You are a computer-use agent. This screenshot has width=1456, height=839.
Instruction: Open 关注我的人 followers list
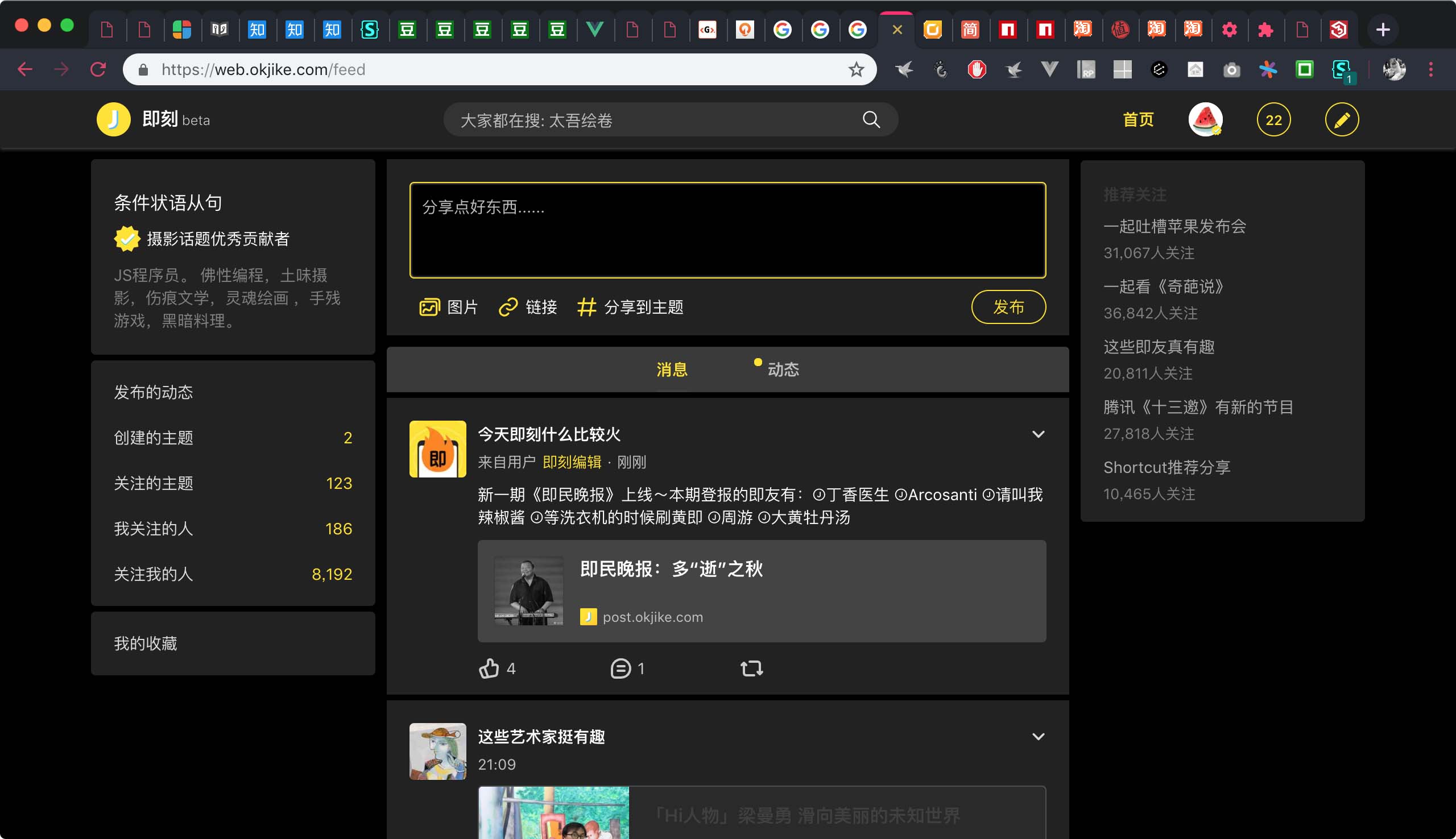click(x=233, y=575)
